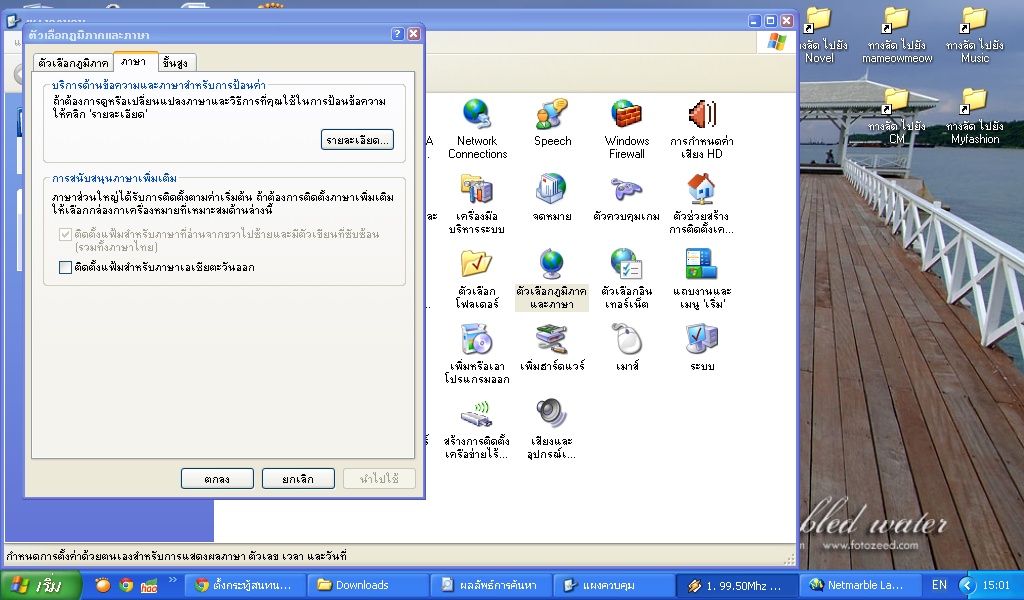Click the hao123 quick launch icon

pyautogui.click(x=149, y=586)
